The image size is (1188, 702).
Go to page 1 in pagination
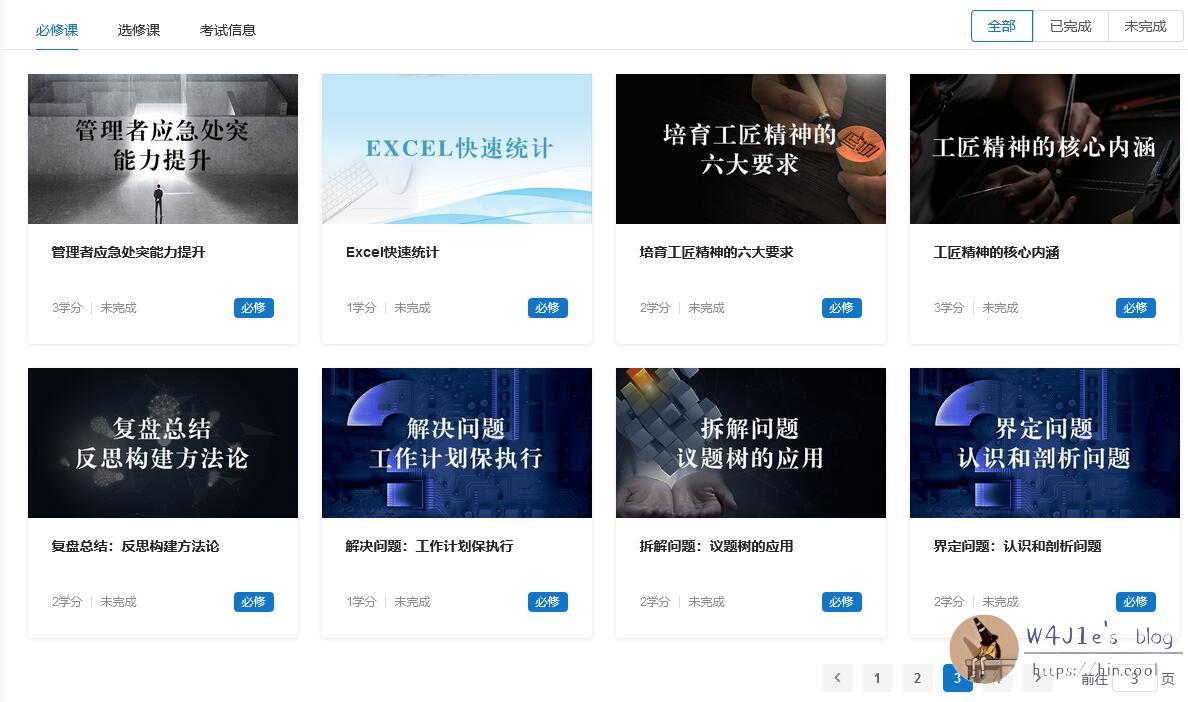pos(877,678)
